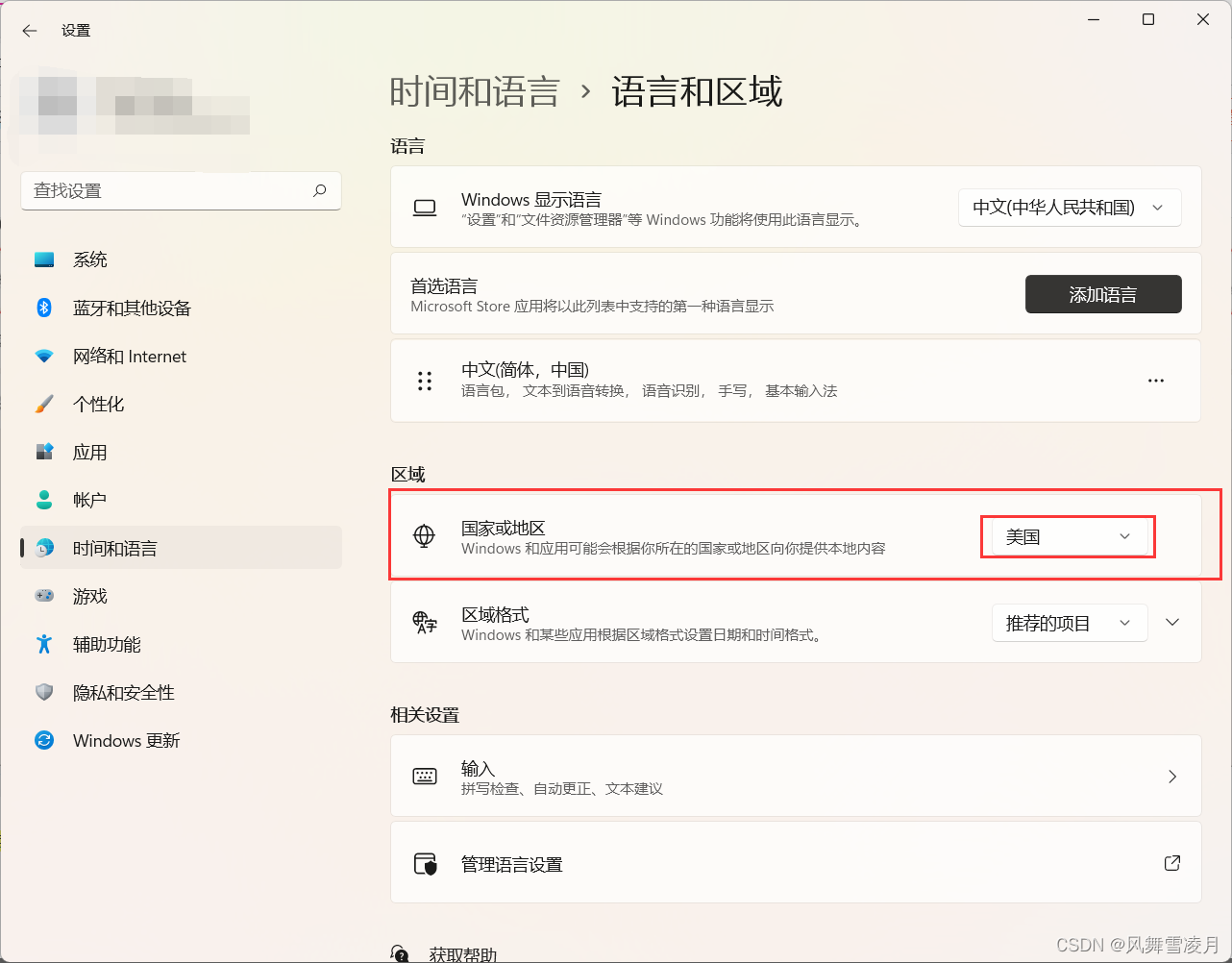Click the shield window icon for 管理语言设置
Image resolution: width=1232 pixels, height=963 pixels.
tap(425, 864)
